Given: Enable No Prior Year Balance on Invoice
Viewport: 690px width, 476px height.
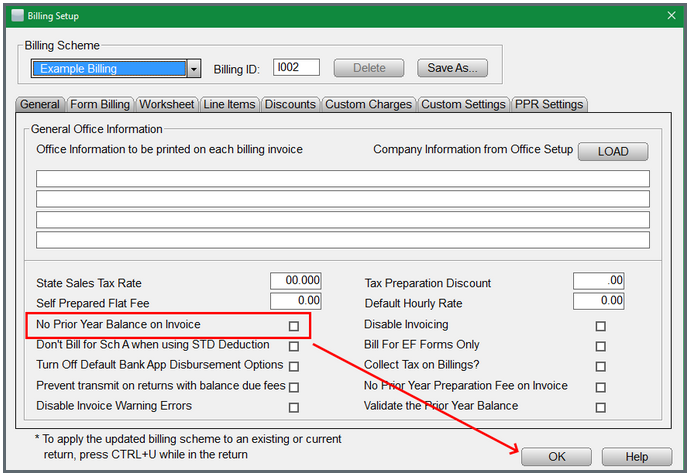Looking at the screenshot, I should pos(294,326).
